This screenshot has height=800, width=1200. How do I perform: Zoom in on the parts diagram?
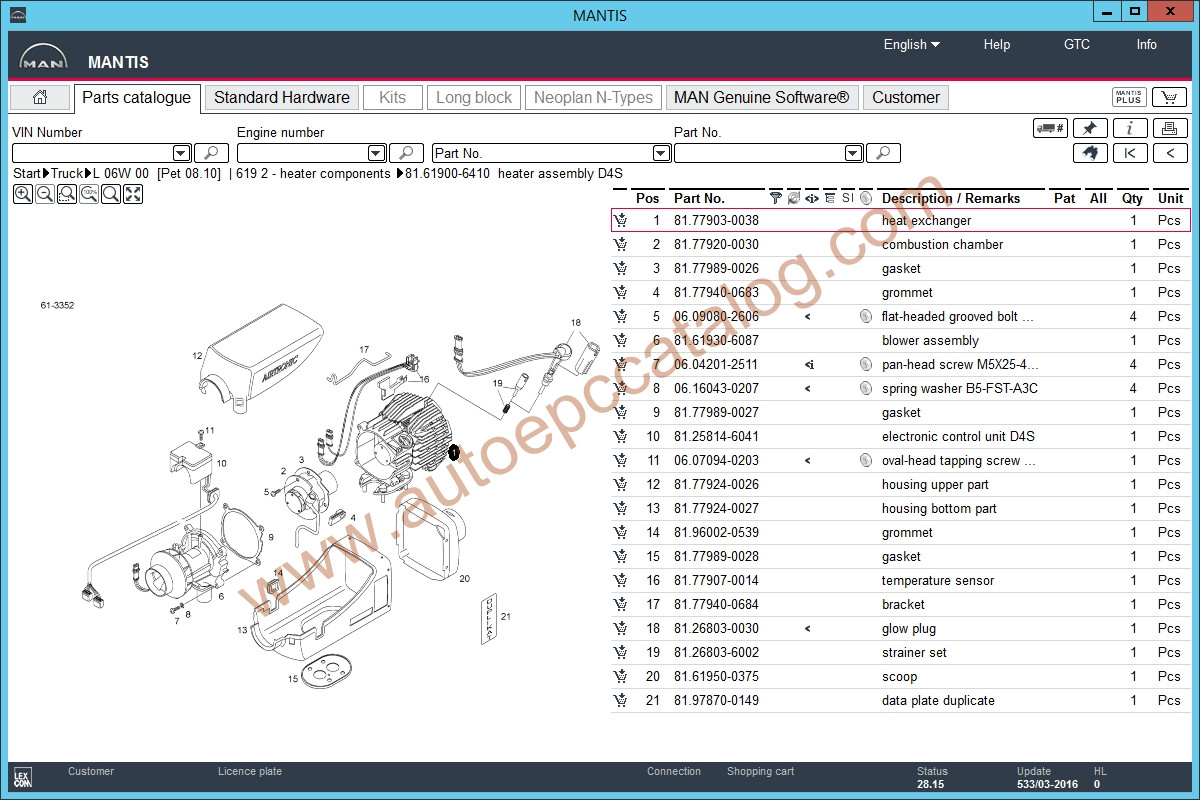click(x=22, y=194)
